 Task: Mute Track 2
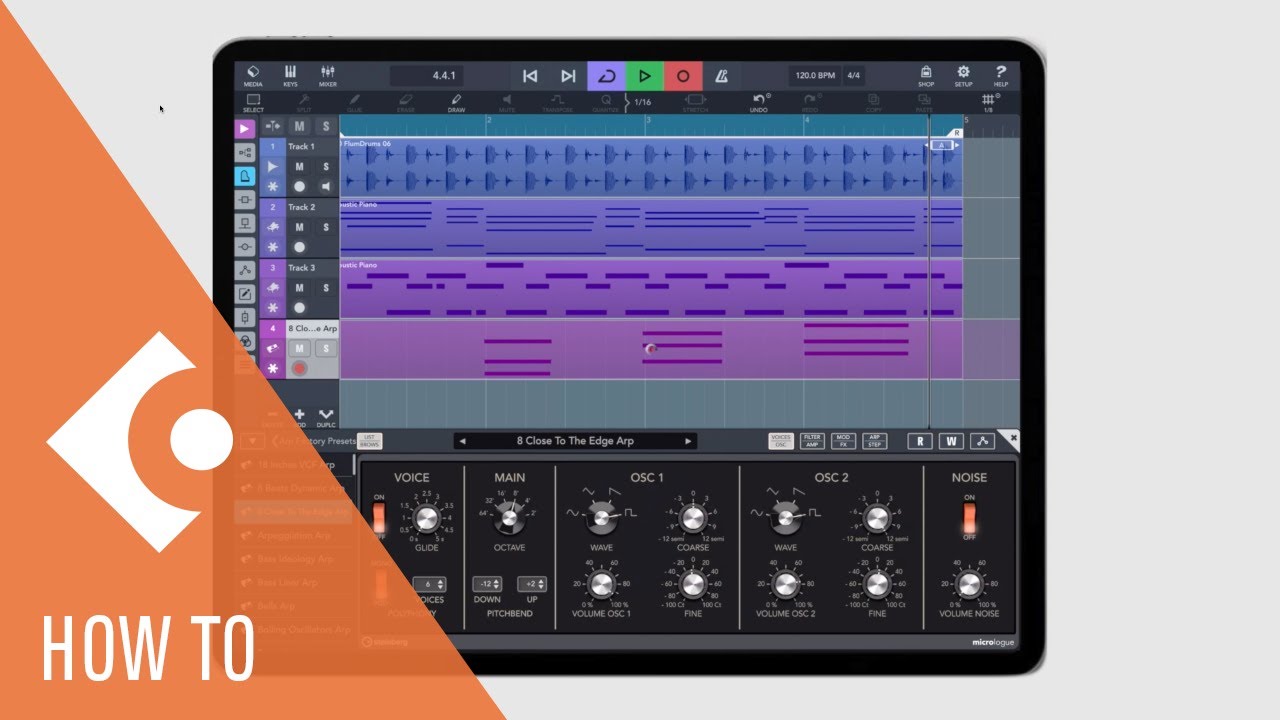(299, 227)
